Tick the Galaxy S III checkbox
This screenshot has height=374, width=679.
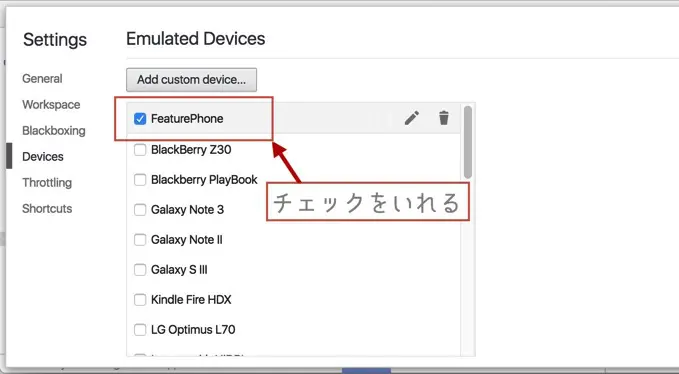coord(140,270)
